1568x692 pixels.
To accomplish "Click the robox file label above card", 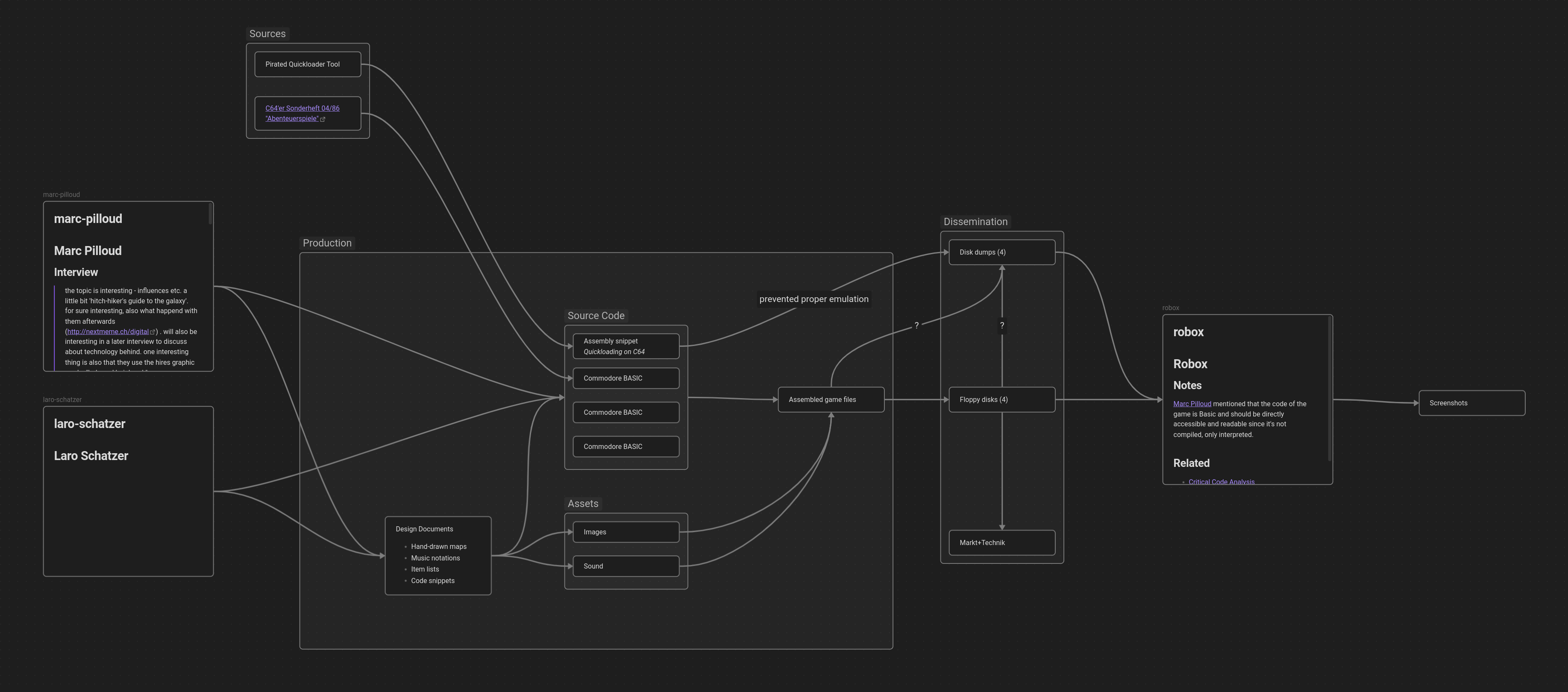I will click(1171, 308).
